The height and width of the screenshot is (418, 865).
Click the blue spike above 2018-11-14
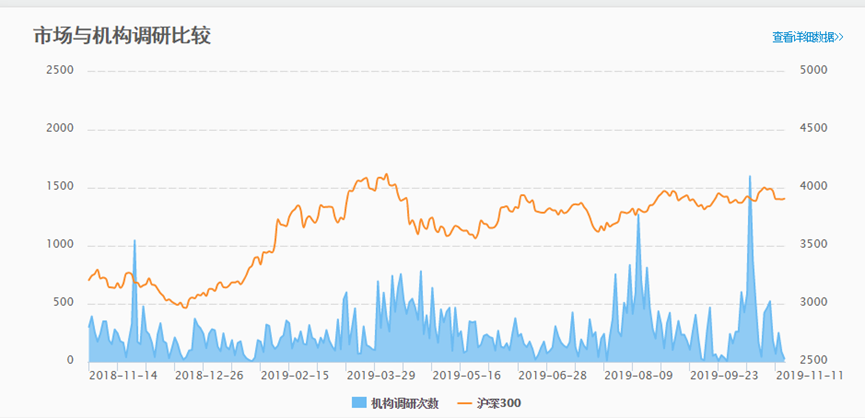click(x=134, y=244)
